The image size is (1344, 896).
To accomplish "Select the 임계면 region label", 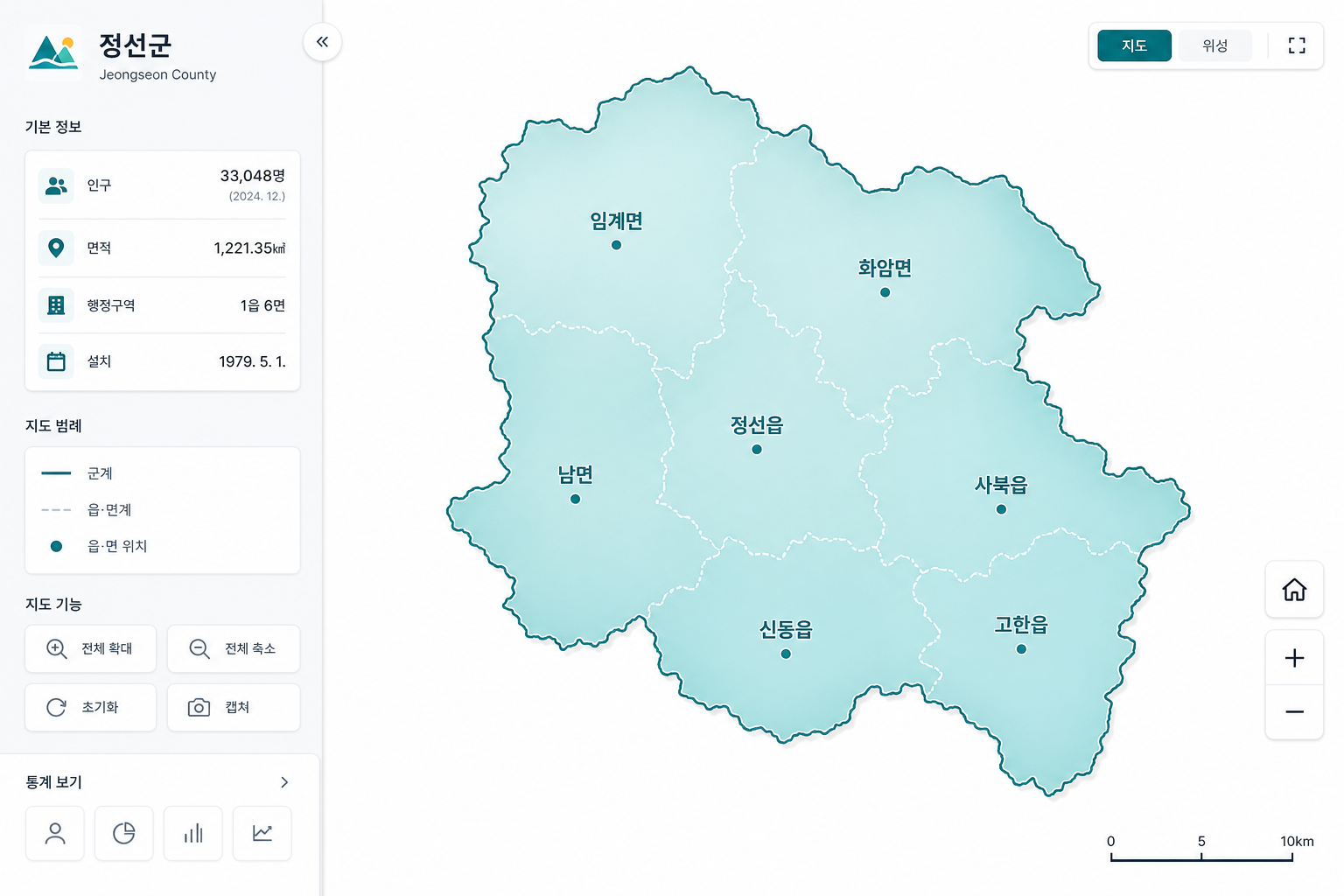I will 617,220.
